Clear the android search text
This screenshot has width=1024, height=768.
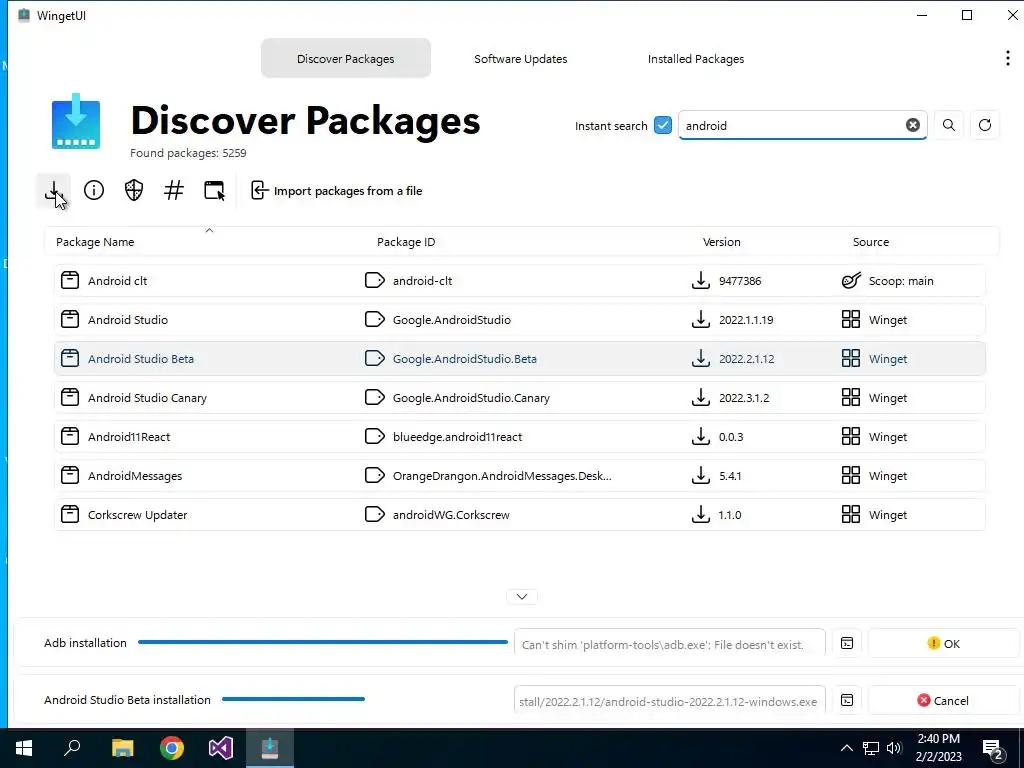click(913, 125)
